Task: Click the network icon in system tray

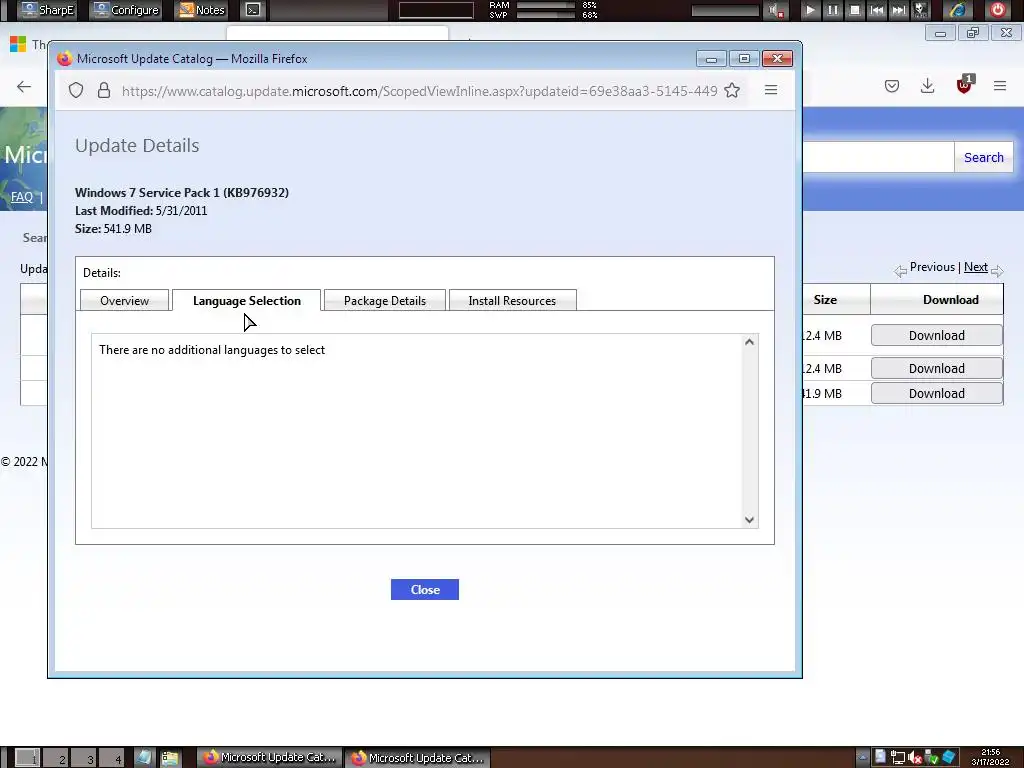Action: tap(898, 758)
